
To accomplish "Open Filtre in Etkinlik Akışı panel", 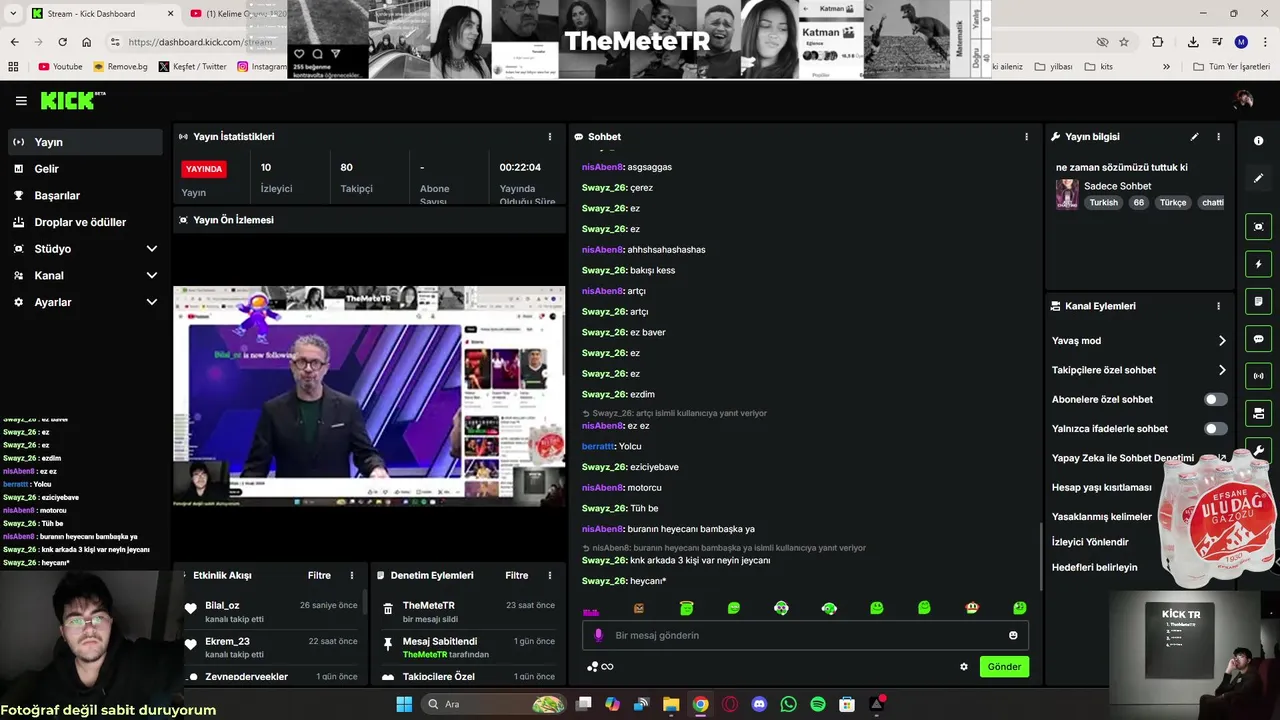I will point(319,576).
